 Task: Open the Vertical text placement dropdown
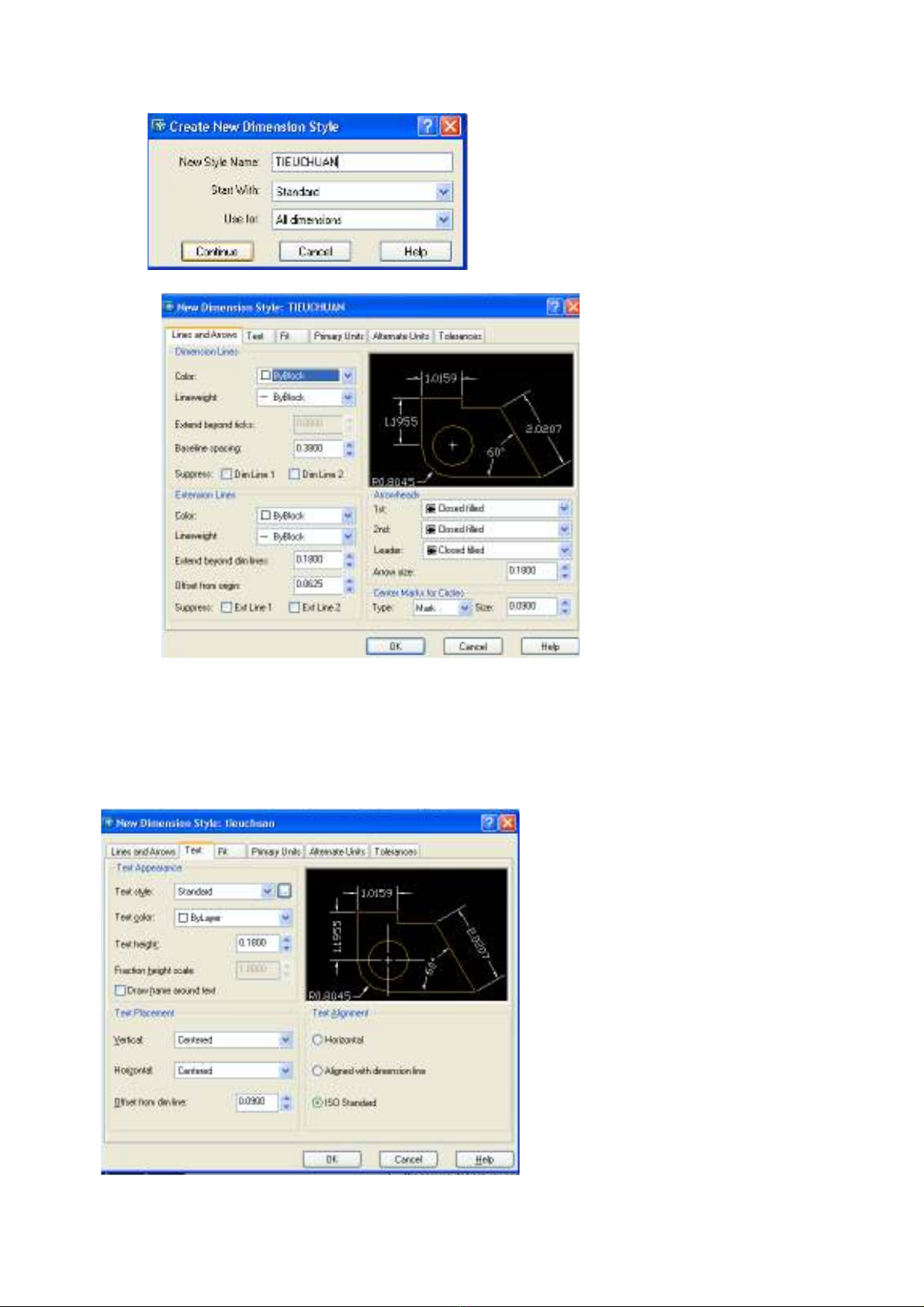(x=286, y=1039)
